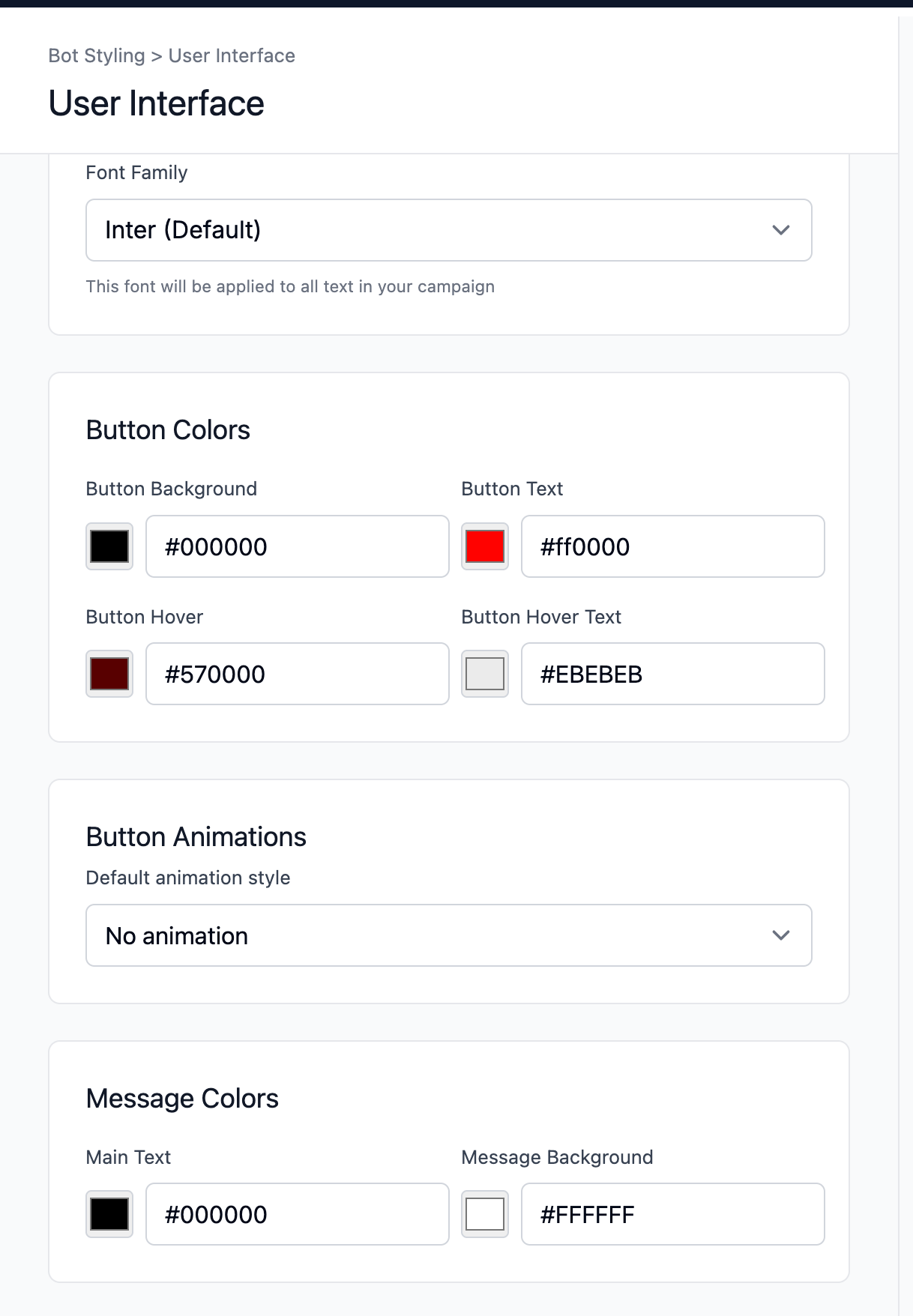
Task: Click the Bot Styling breadcrumb link
Action: [x=97, y=55]
